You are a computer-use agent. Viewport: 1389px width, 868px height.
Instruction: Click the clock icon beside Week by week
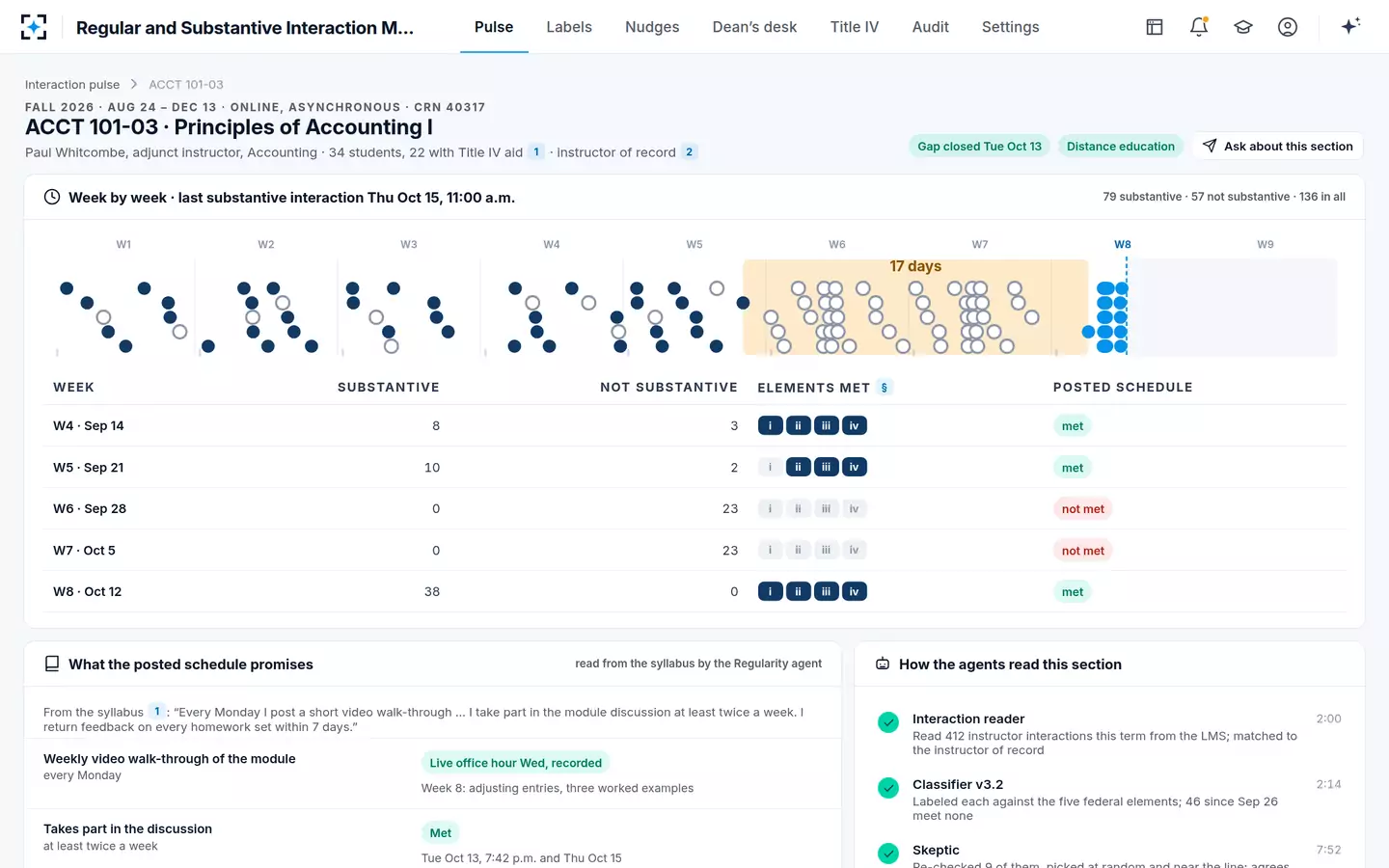pos(52,198)
